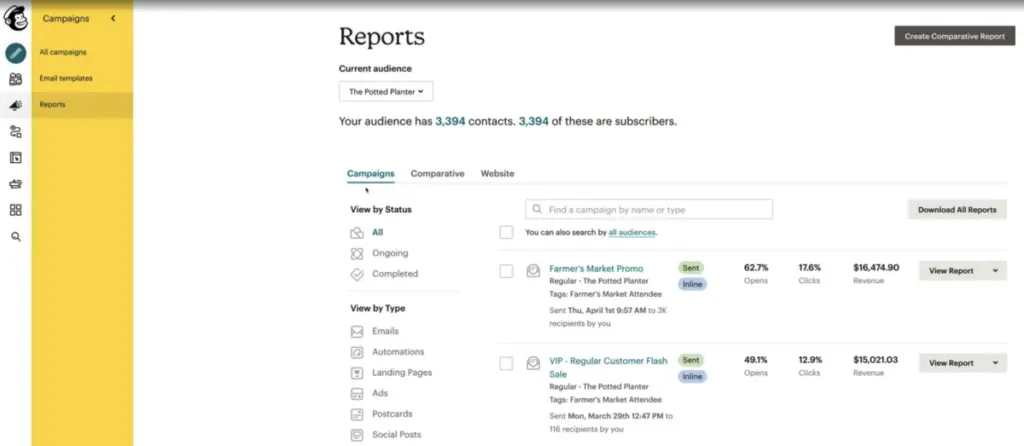Viewport: 1024px width, 446px height.
Task: Click Create Comparative Report button
Action: [x=954, y=36]
